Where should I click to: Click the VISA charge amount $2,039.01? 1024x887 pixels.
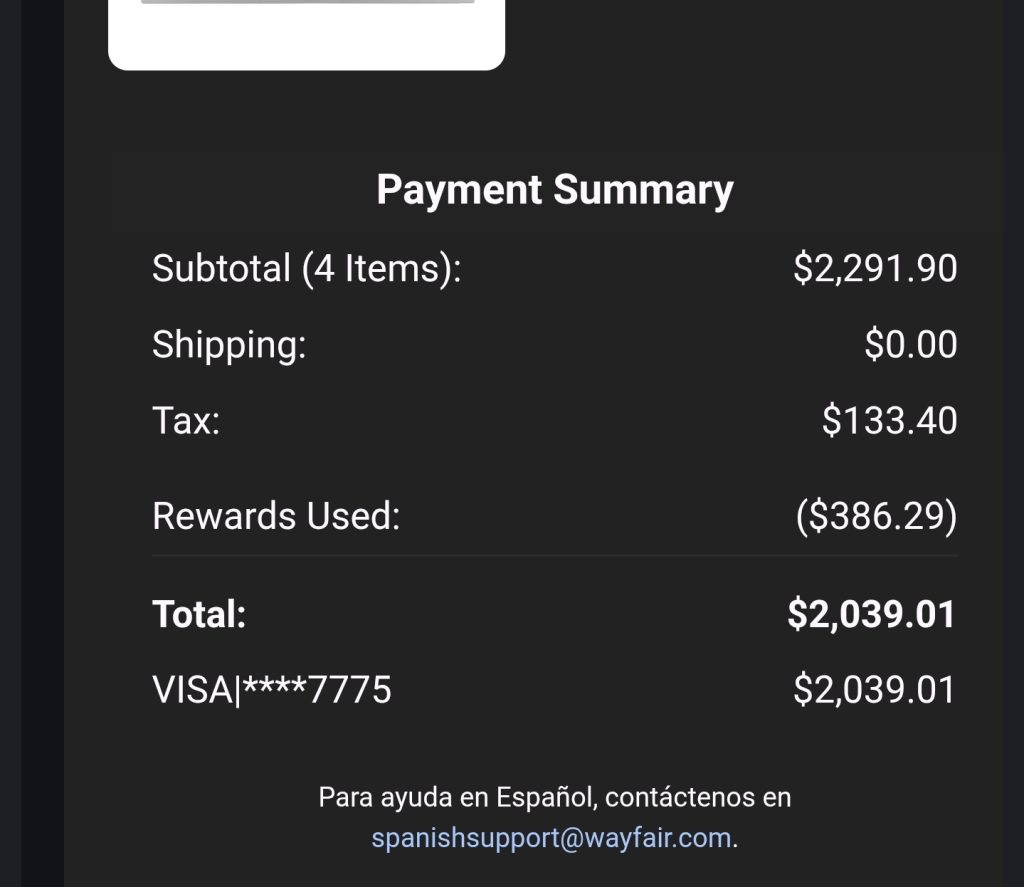click(874, 690)
